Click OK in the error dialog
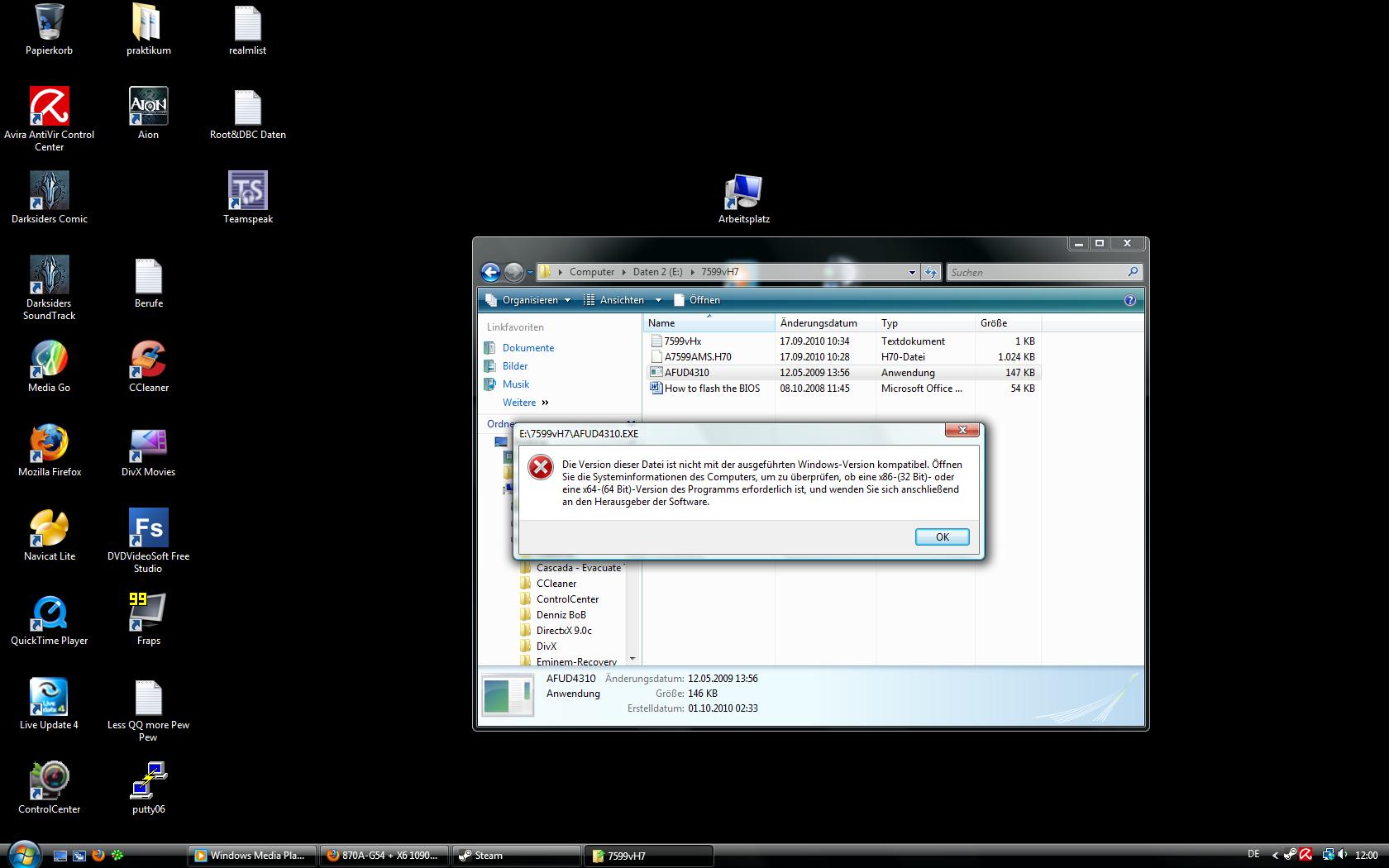 coord(942,537)
